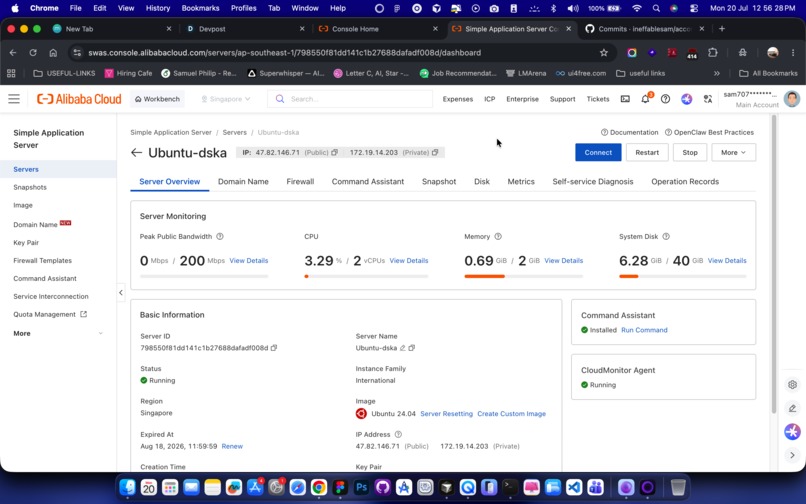
Task: Click the Memory usage progress bar
Action: pyautogui.click(x=523, y=276)
